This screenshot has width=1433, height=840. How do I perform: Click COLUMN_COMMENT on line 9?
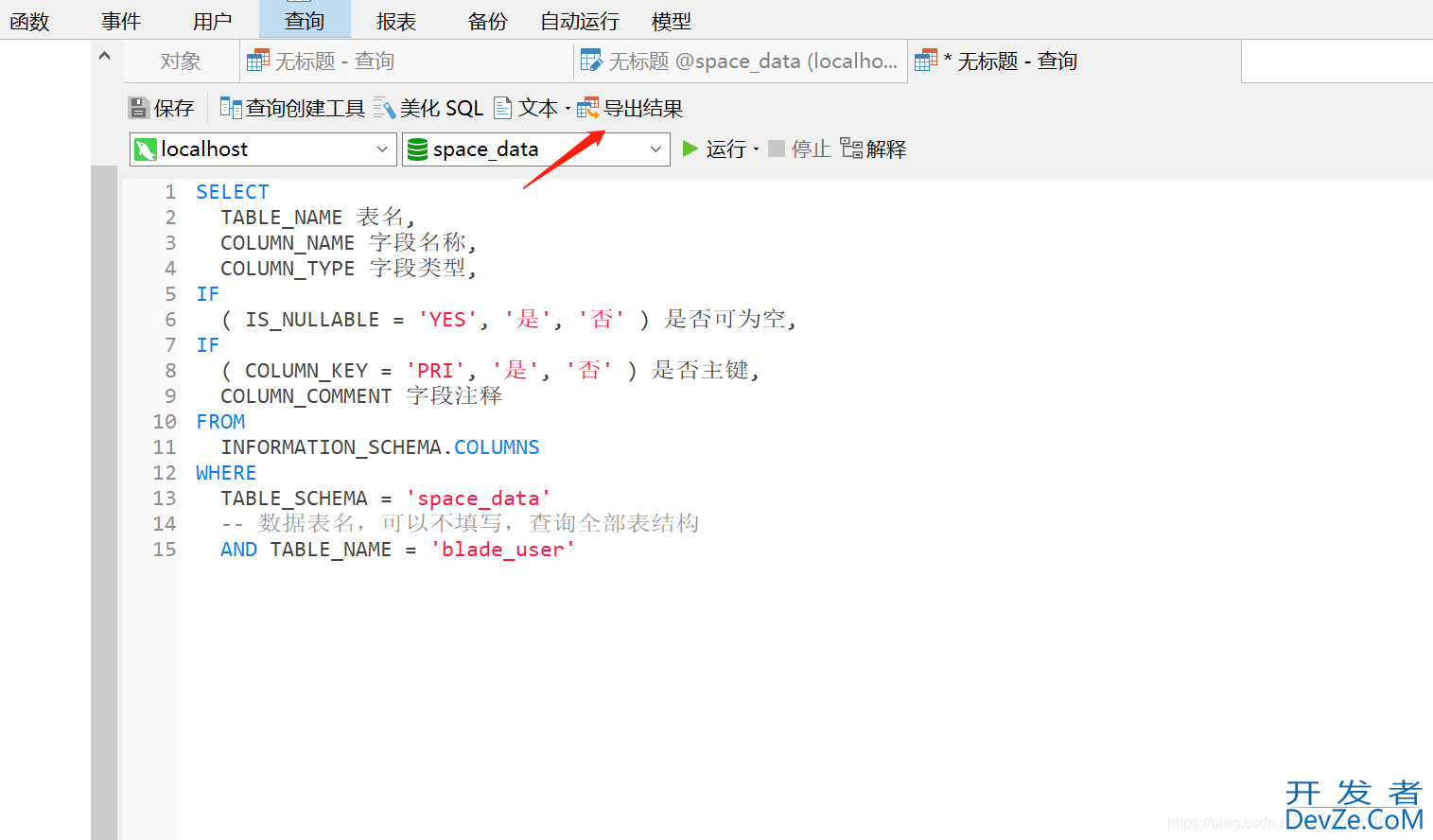coord(306,395)
